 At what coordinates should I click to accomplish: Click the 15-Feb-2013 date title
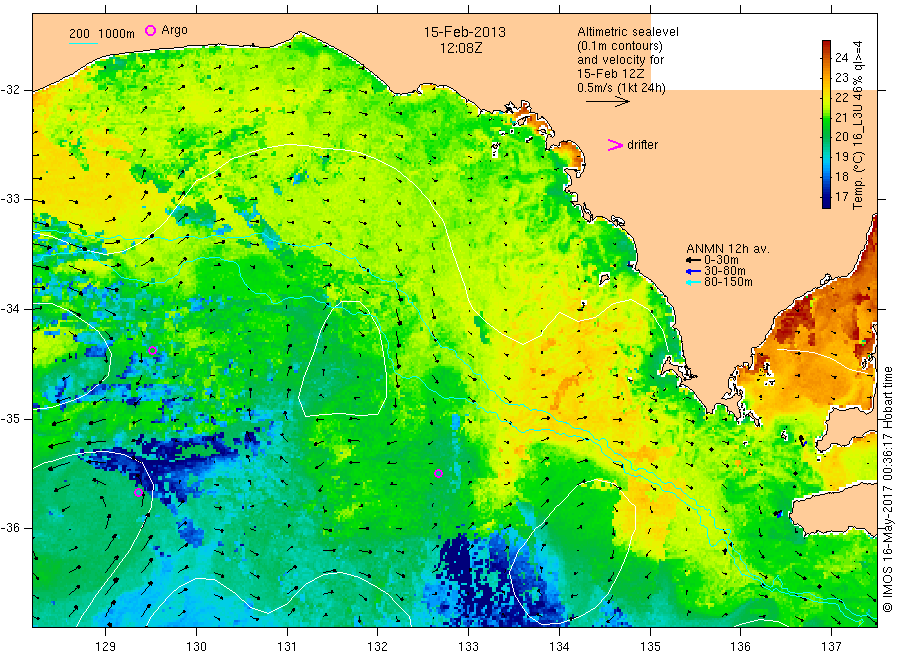click(465, 32)
